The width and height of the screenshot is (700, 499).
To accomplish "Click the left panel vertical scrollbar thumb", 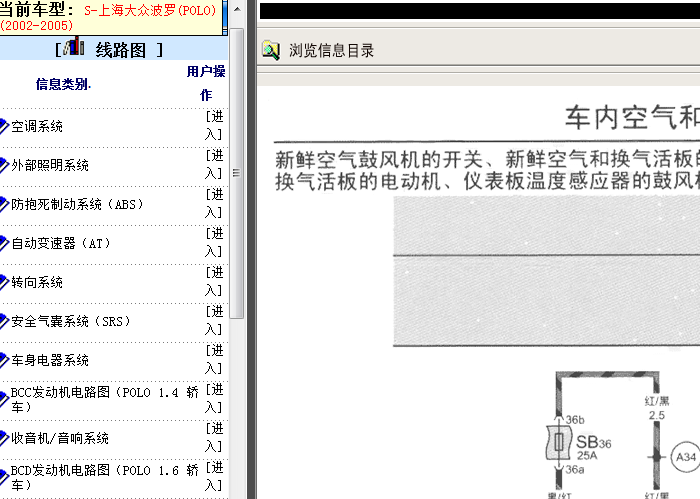I will [237, 173].
